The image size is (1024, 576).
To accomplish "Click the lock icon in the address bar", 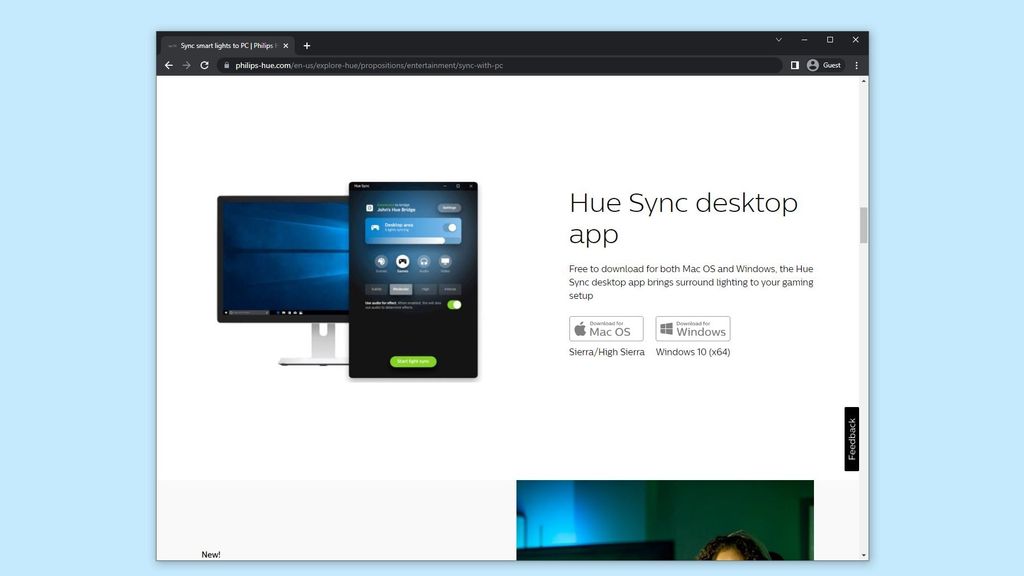I will 226,65.
